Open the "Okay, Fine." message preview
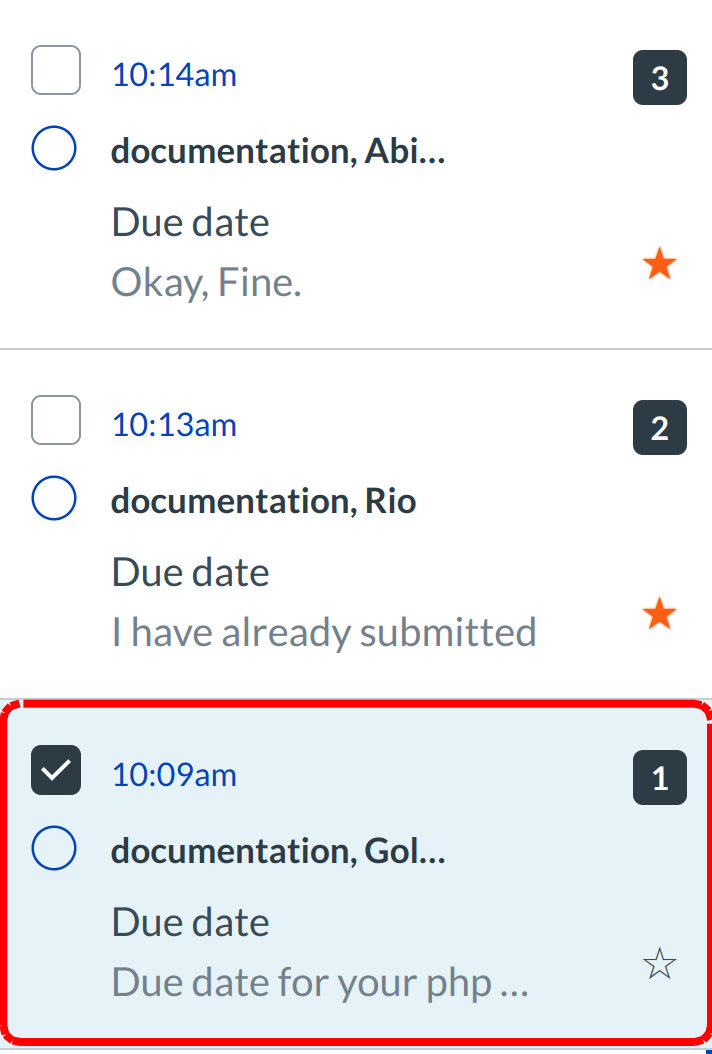The width and height of the screenshot is (712, 1054). tap(206, 284)
